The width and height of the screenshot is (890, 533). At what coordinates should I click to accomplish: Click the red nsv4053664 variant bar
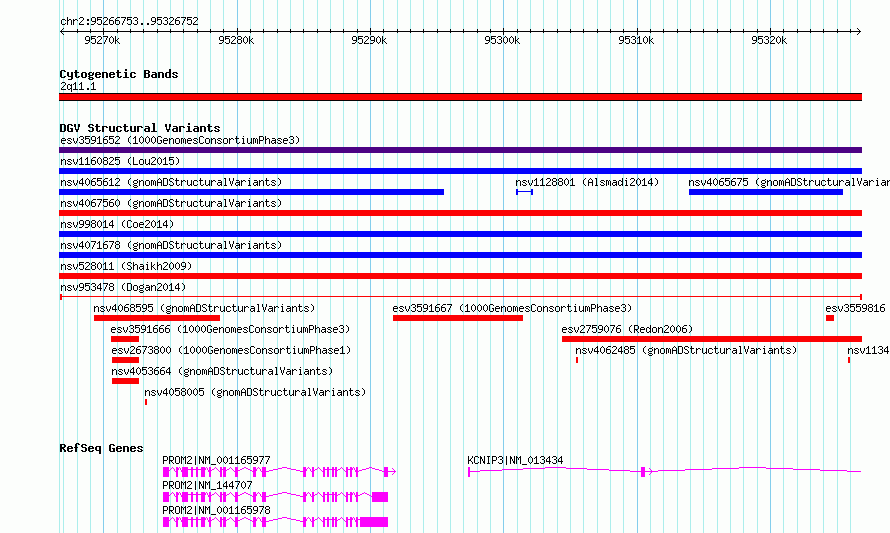(125, 381)
